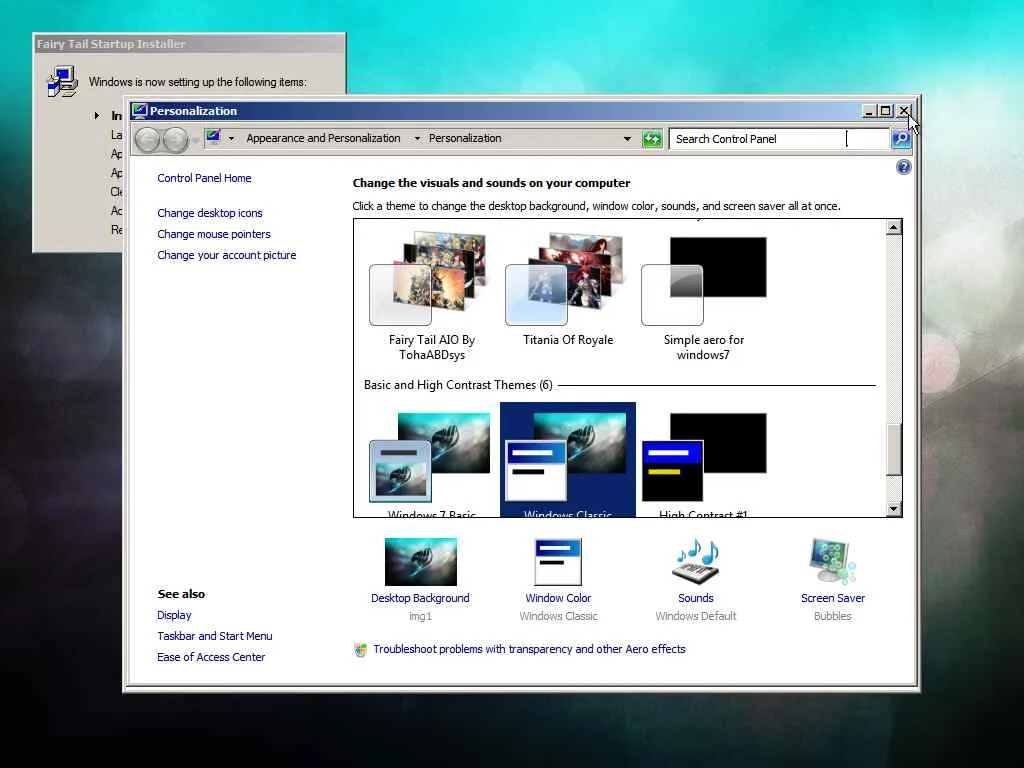Click the theme list scroll down arrow

pos(894,509)
